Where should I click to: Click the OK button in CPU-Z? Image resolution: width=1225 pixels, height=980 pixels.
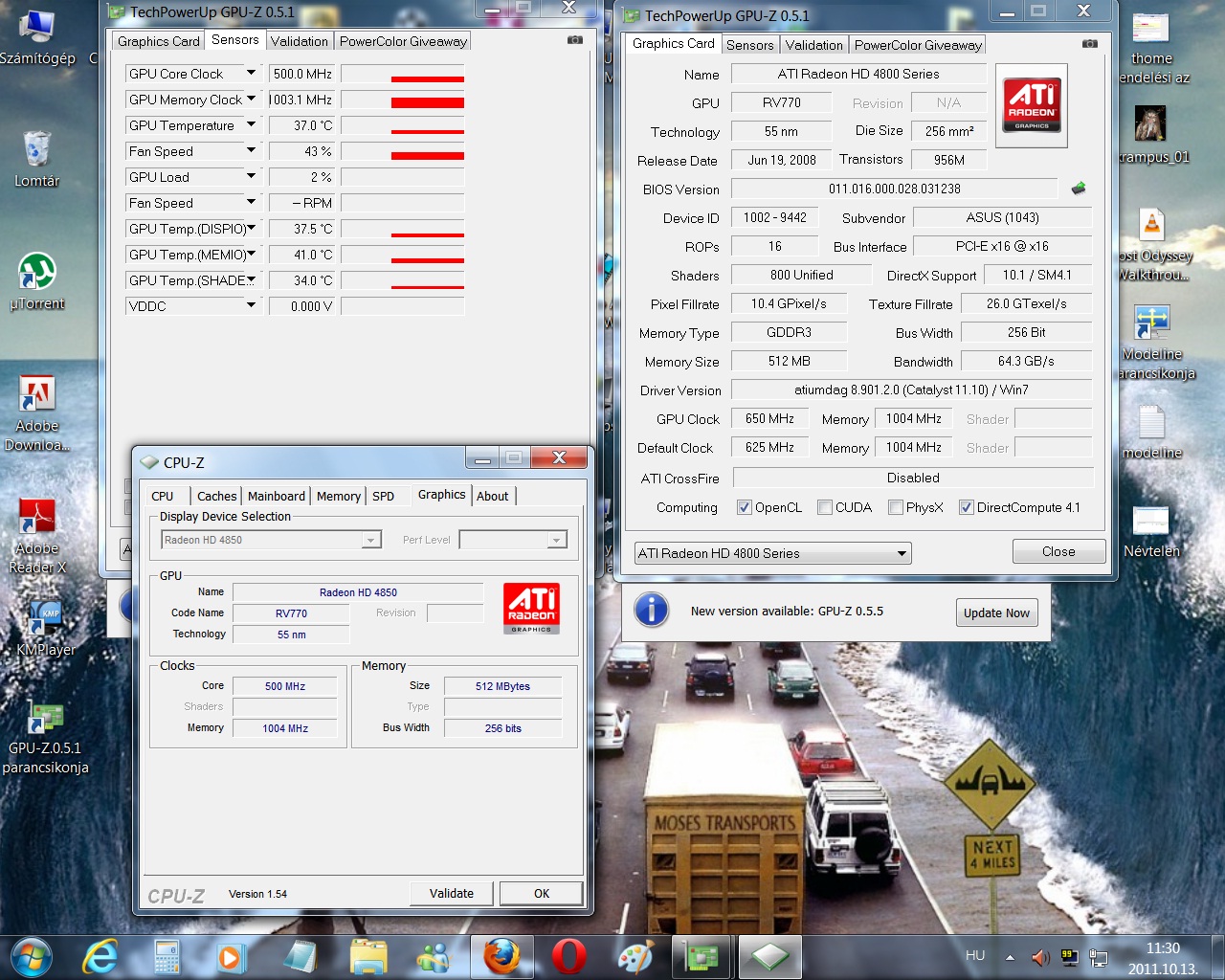[542, 893]
